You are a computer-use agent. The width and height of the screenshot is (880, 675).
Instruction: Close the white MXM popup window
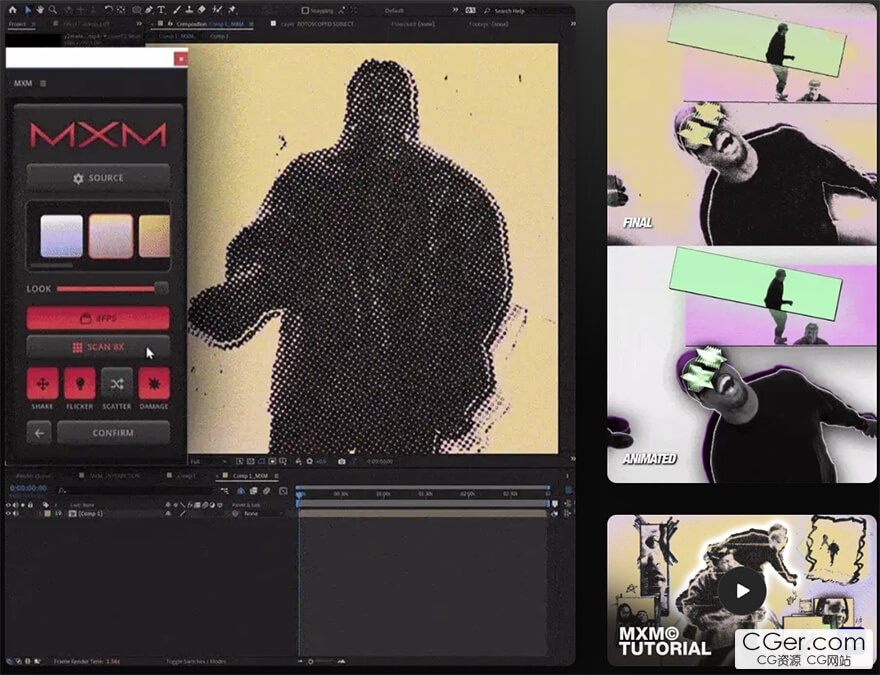180,58
